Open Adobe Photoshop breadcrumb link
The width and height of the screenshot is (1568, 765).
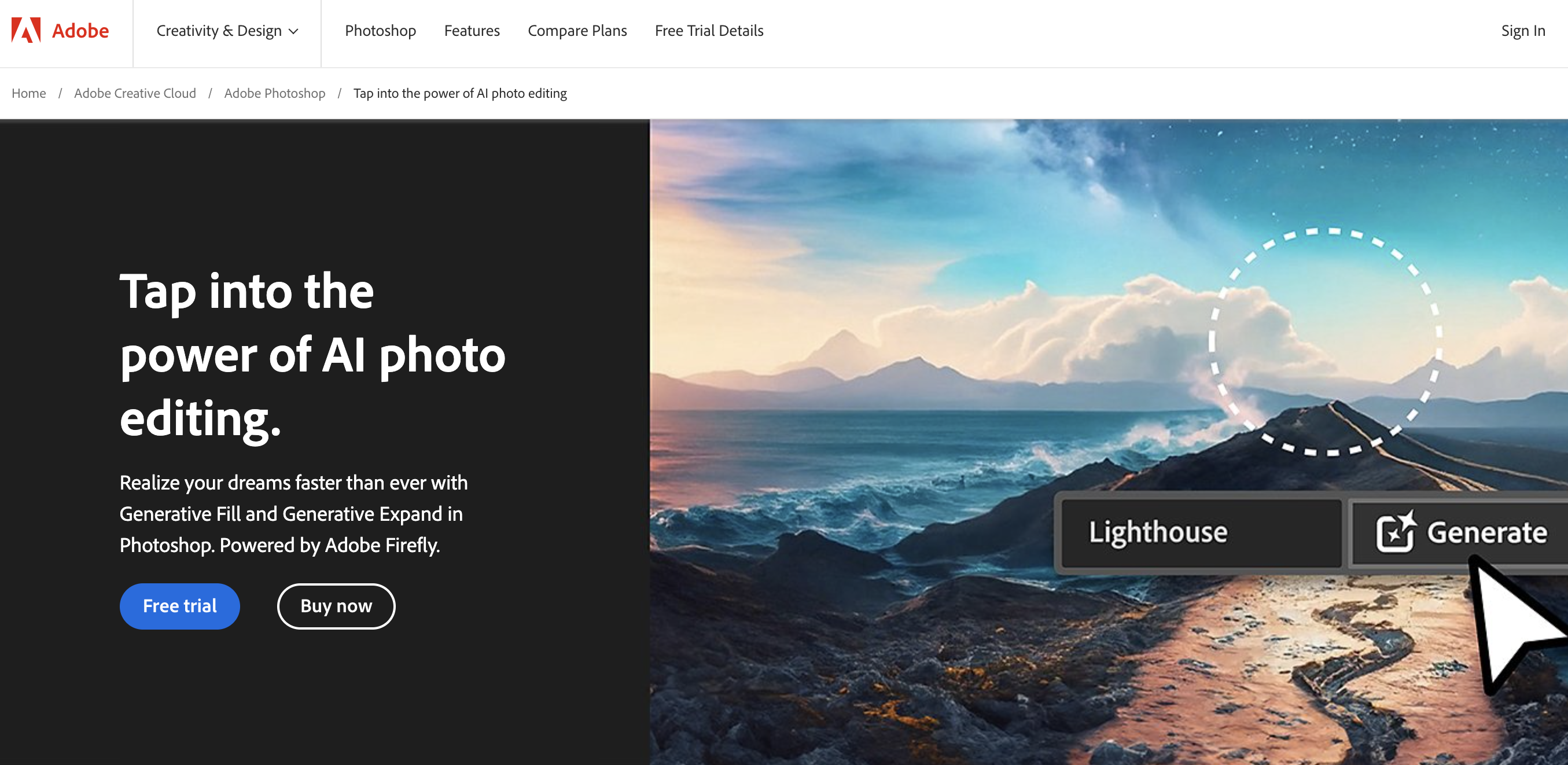274,93
